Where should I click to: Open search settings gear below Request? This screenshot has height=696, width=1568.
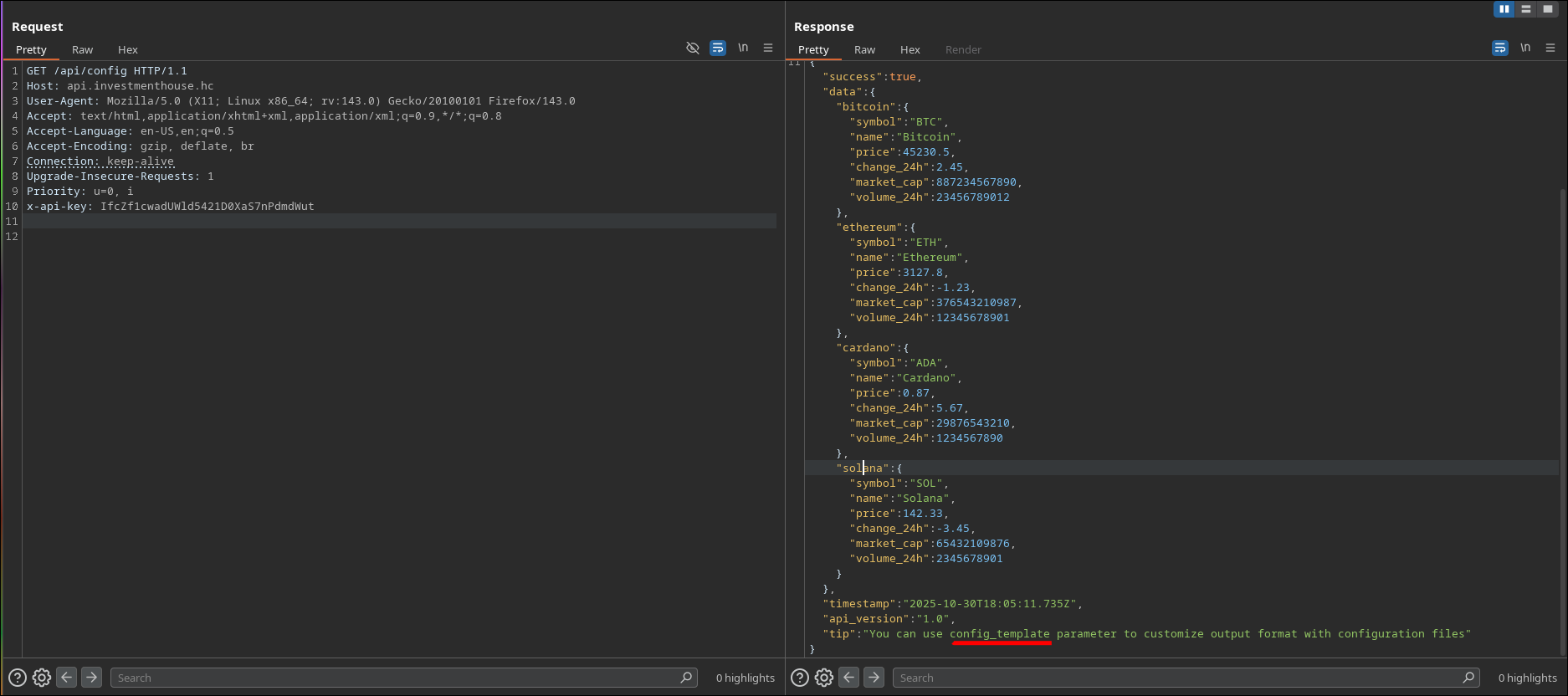tap(42, 678)
